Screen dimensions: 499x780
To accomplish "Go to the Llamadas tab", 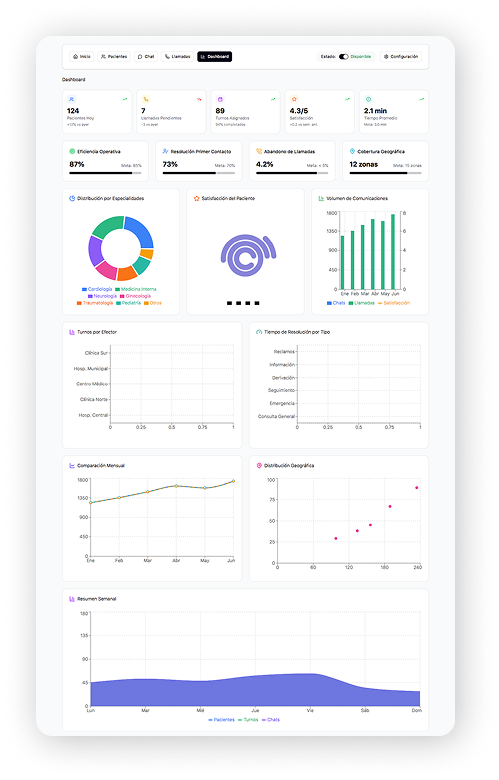I will 178,57.
